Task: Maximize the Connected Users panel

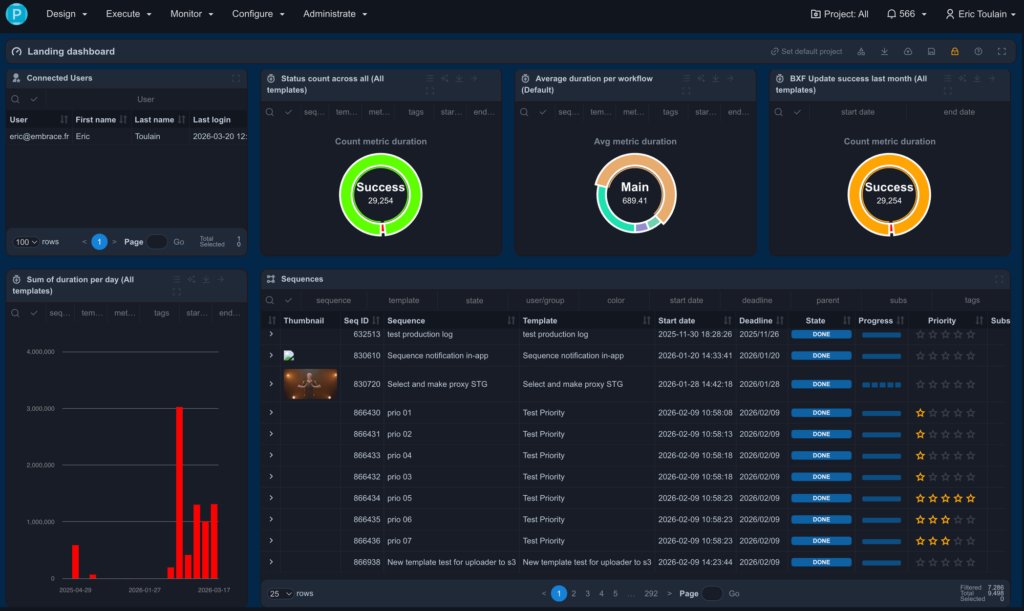Action: [236, 78]
